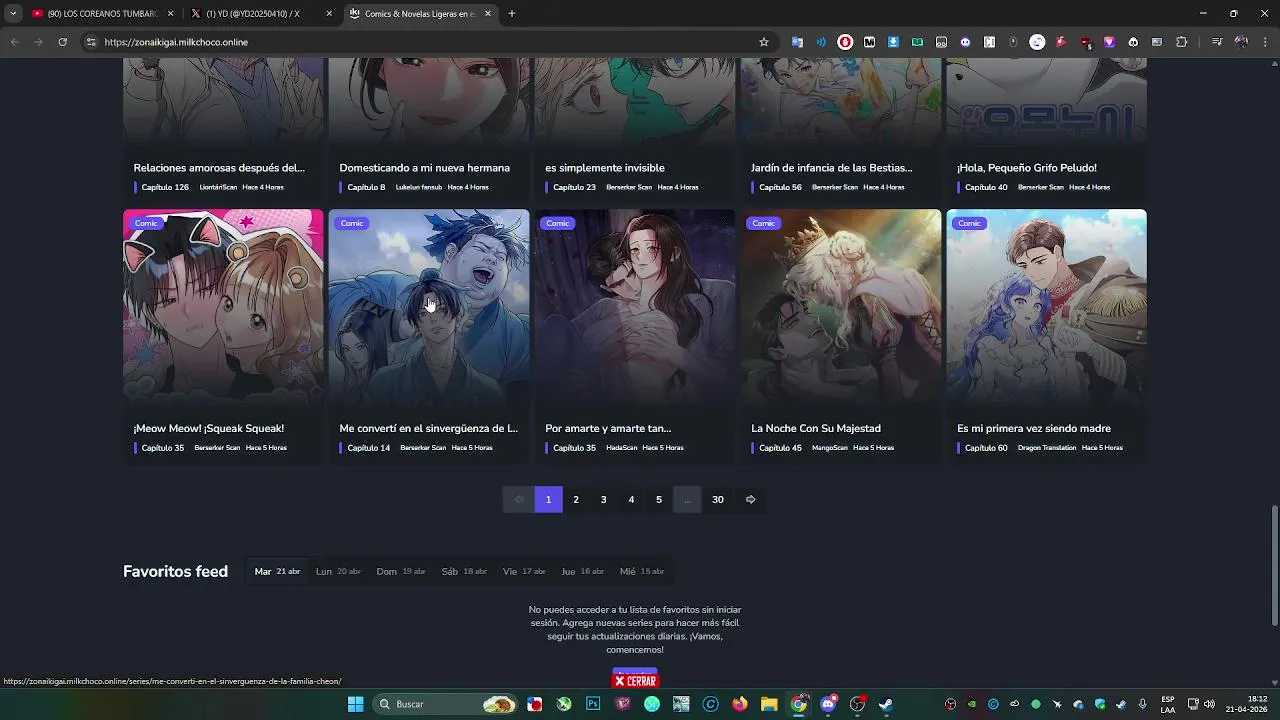1280x720 pixels.
Task: Open Steam from the taskbar
Action: tap(886, 704)
